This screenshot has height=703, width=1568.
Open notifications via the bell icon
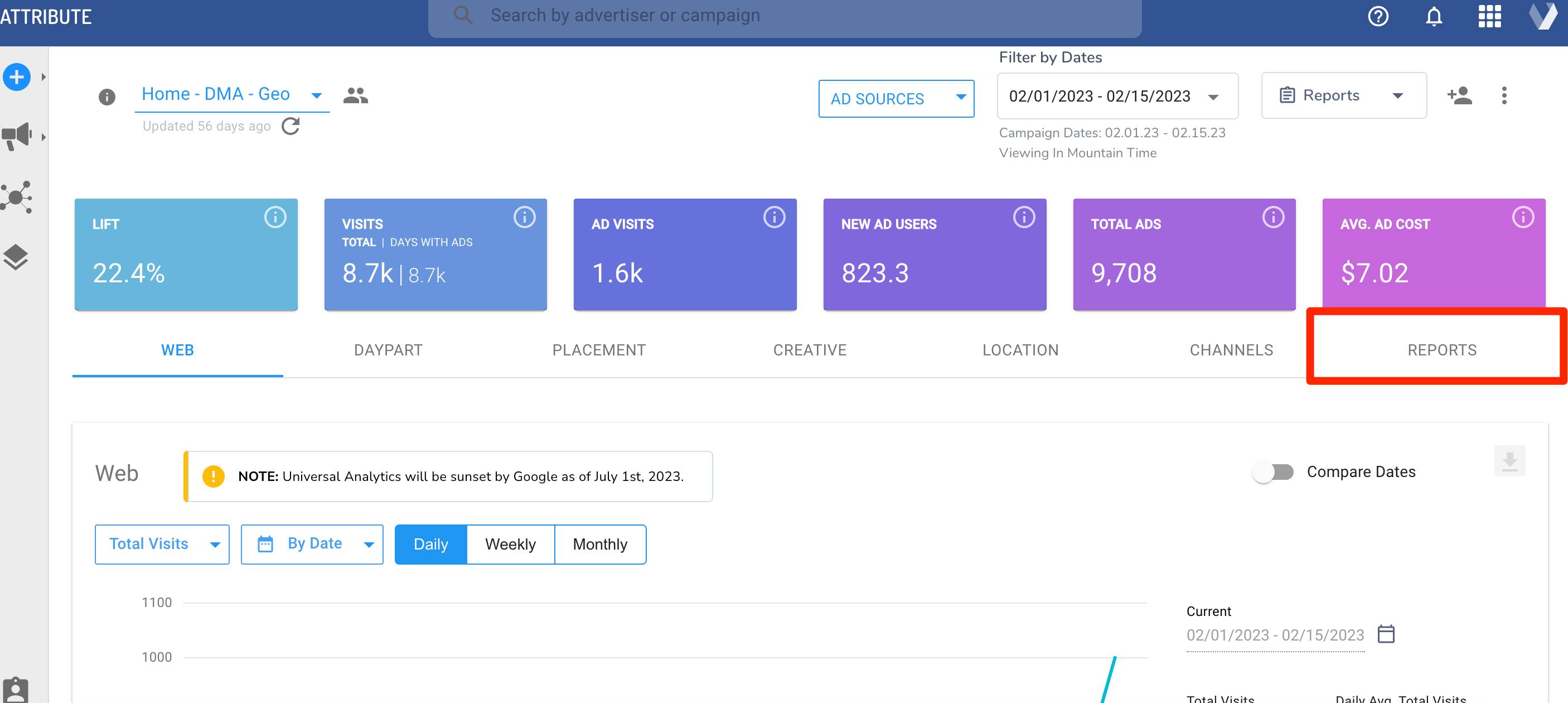tap(1434, 16)
